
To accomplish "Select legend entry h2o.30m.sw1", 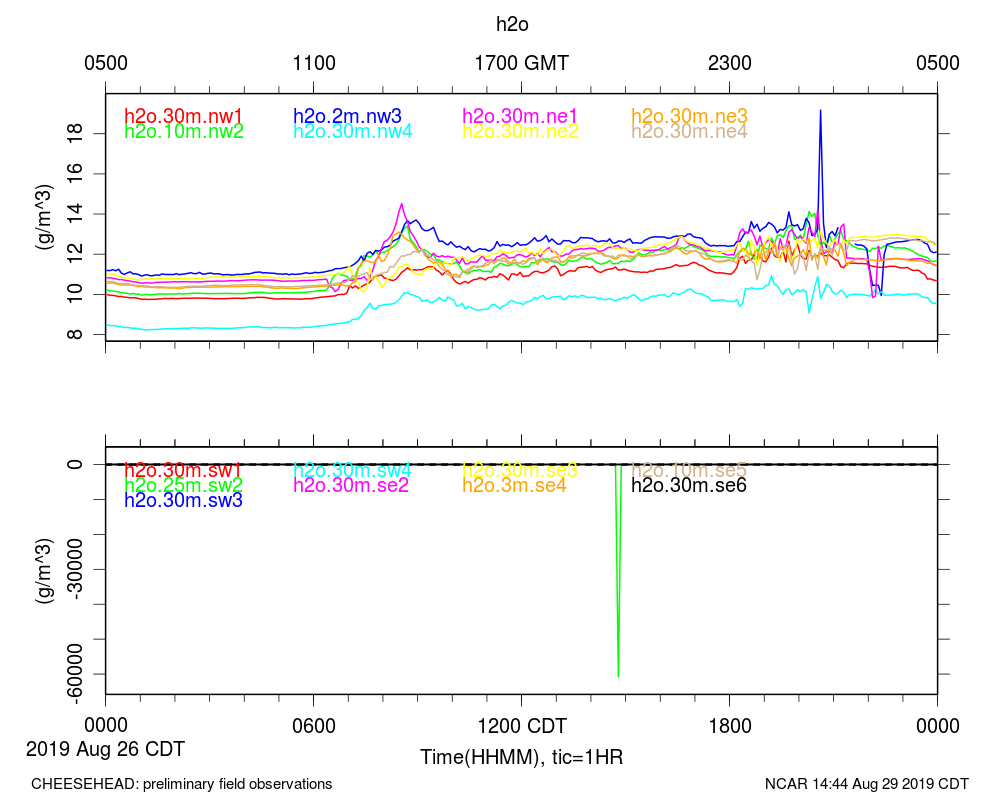I will tap(183, 471).
